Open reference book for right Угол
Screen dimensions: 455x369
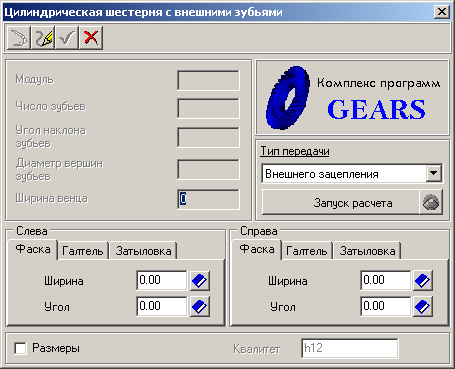point(423,307)
